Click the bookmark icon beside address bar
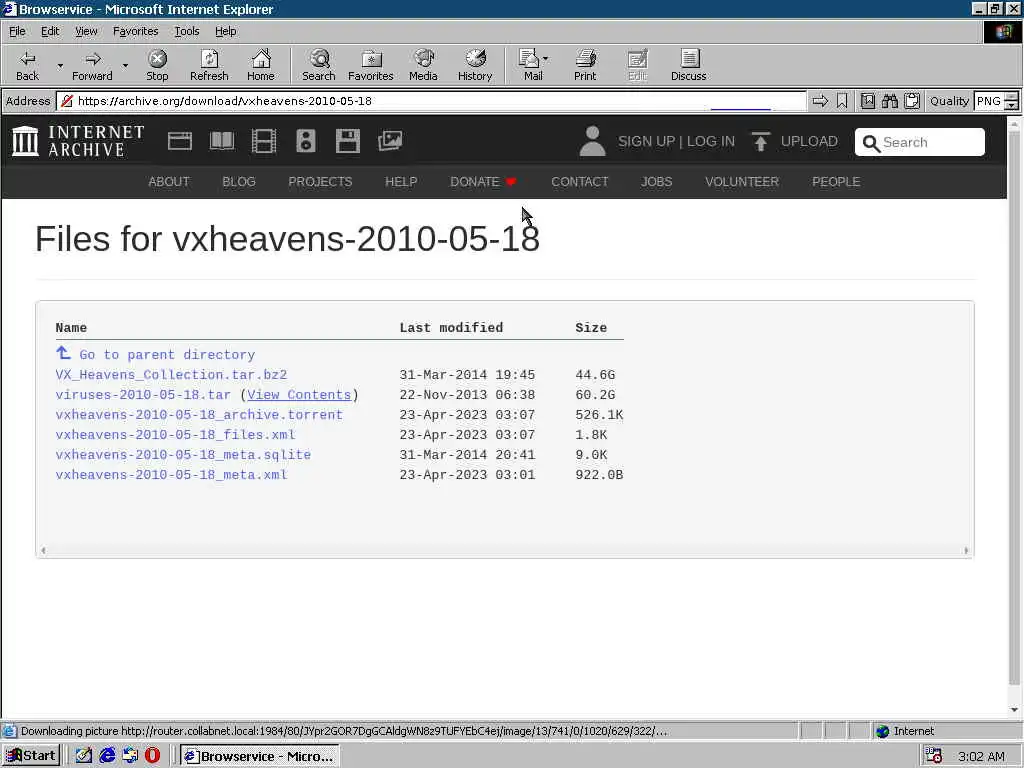Image resolution: width=1024 pixels, height=768 pixels. 842,101
